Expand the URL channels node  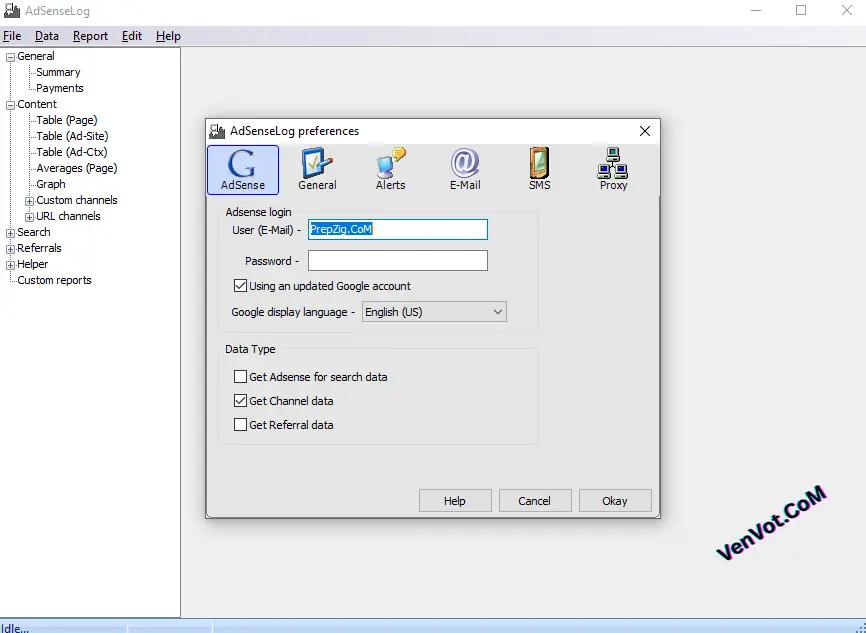[x=30, y=217]
